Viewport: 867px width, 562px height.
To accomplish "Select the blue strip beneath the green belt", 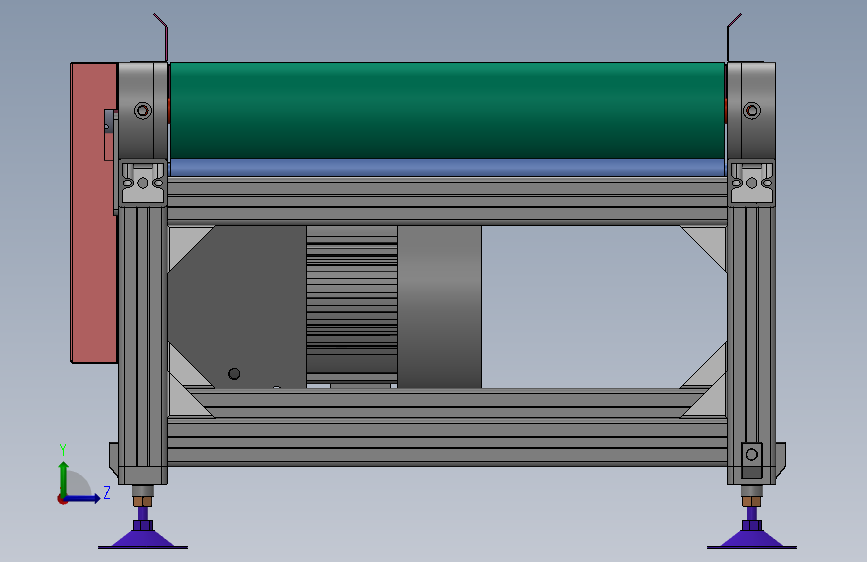I will click(447, 167).
